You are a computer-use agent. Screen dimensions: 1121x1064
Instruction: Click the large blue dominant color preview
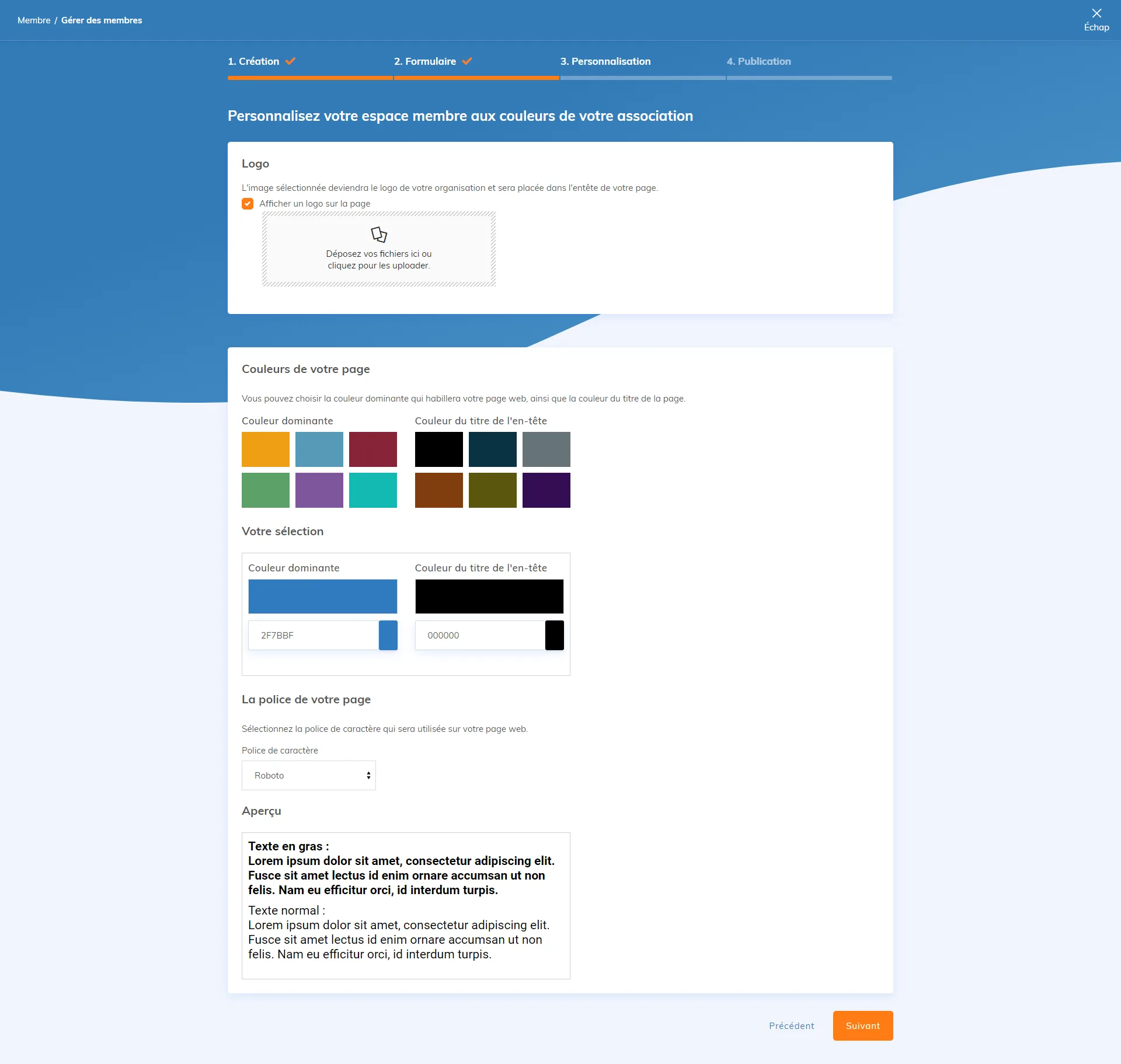pos(323,596)
